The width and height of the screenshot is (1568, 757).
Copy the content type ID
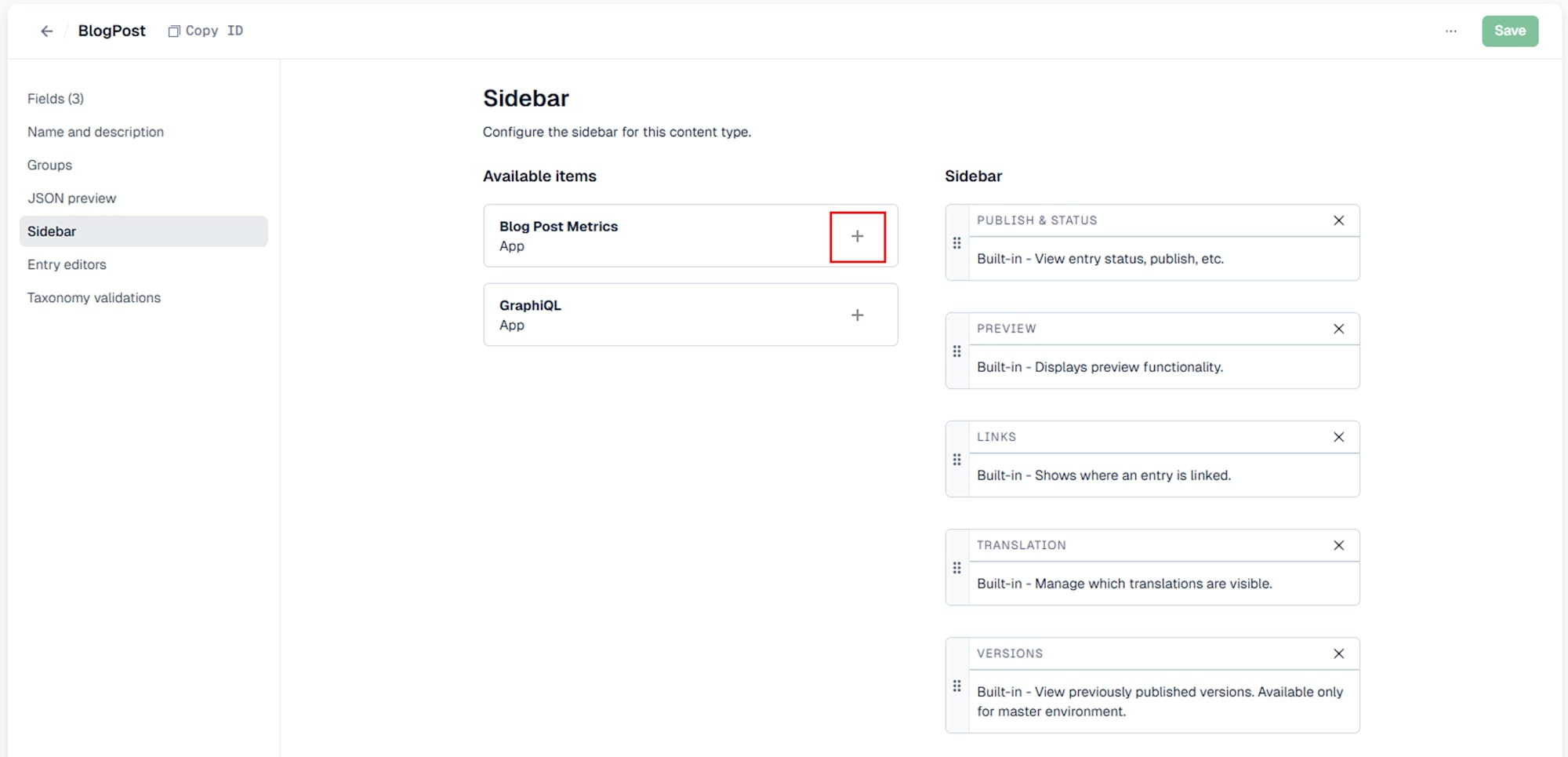coord(206,31)
